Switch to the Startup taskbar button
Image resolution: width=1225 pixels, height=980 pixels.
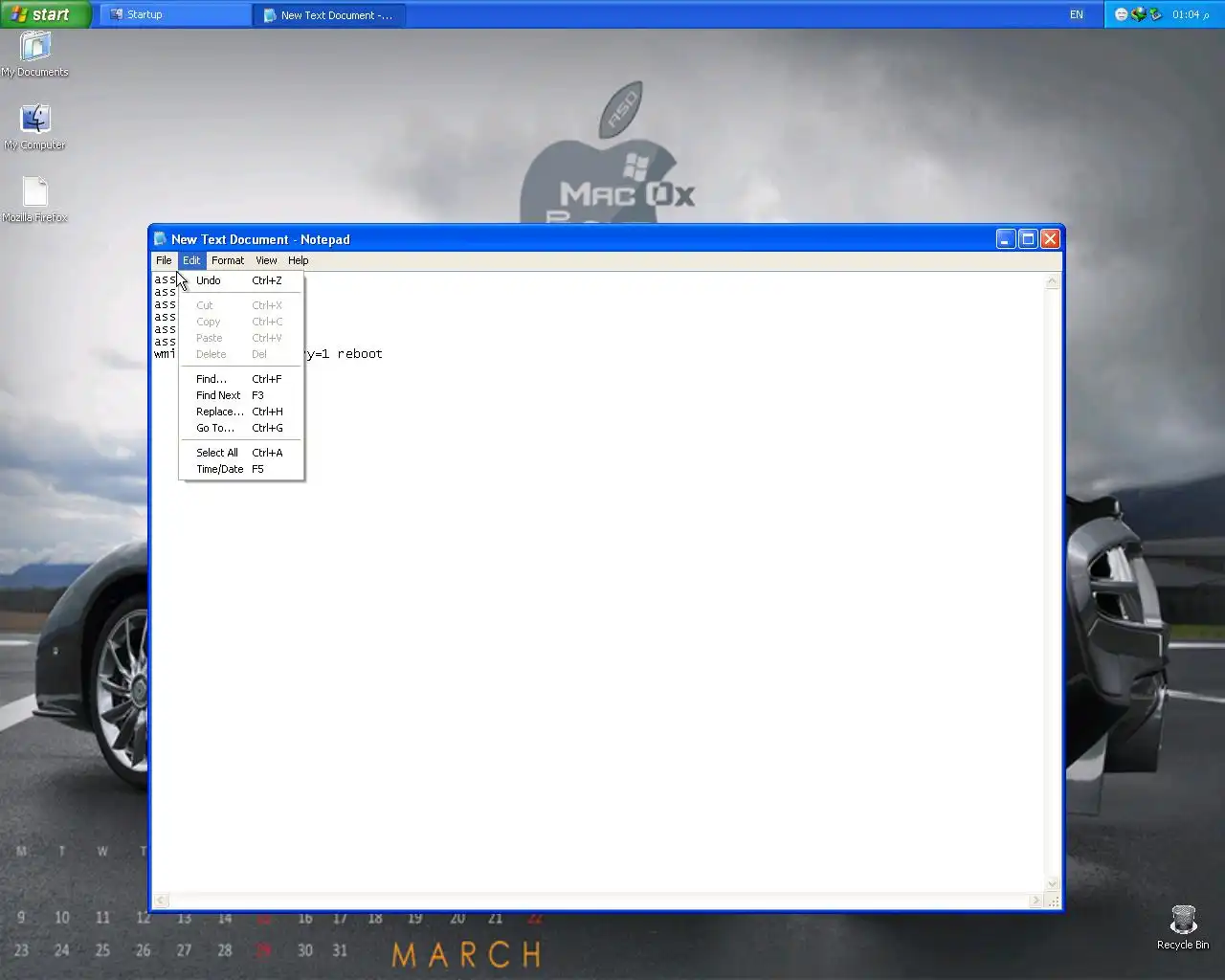[x=176, y=14]
